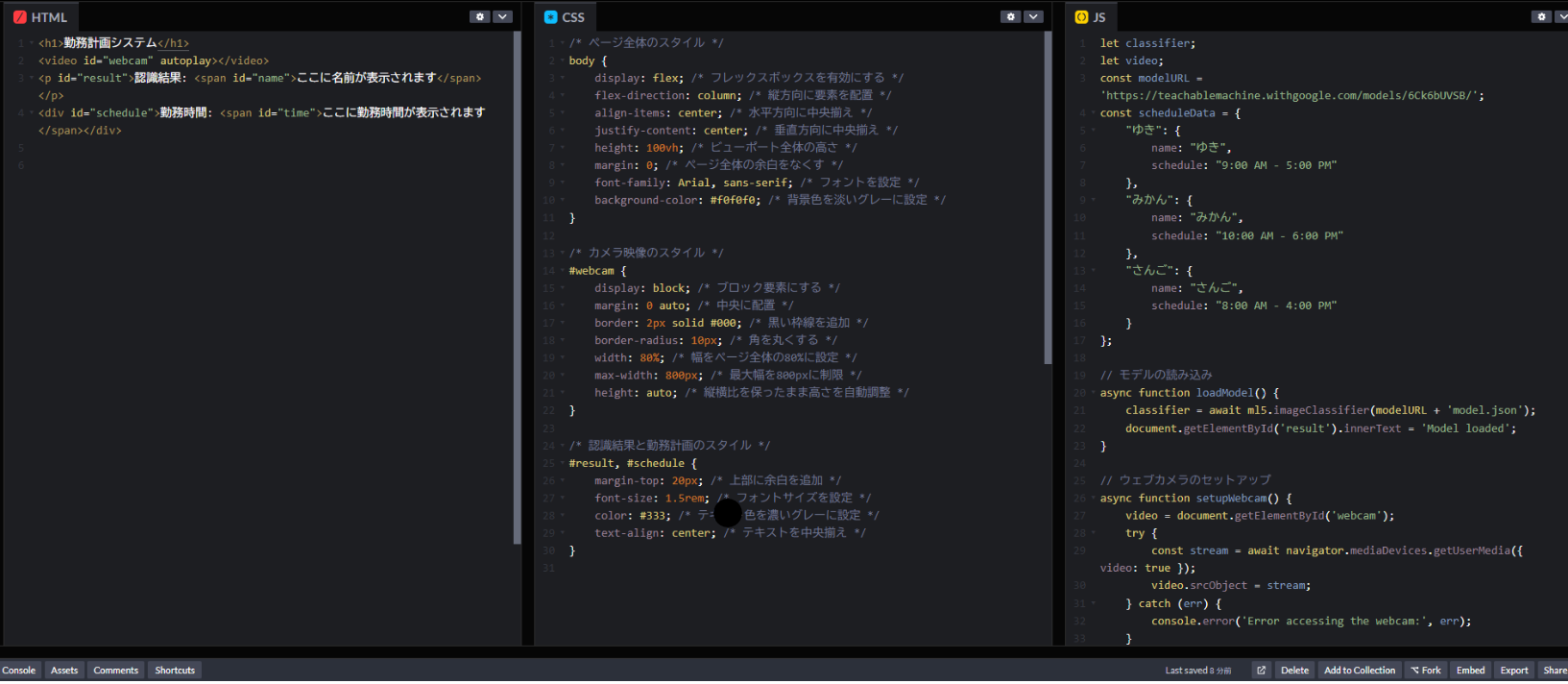Click the HTML editor vertical scrollbar
1568x684 pixels.
tap(517, 288)
